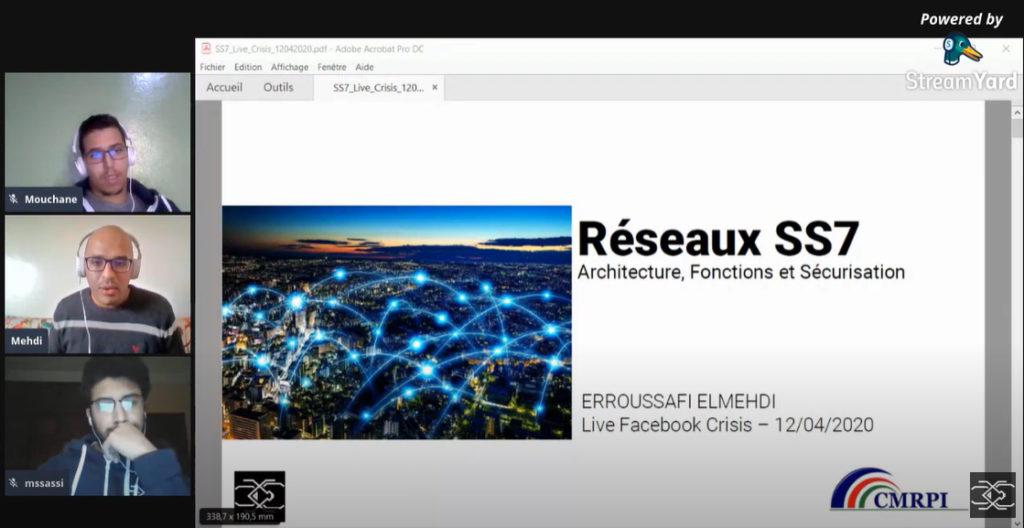1024x528 pixels.
Task: Click the city network image on slide
Action: [x=397, y=322]
